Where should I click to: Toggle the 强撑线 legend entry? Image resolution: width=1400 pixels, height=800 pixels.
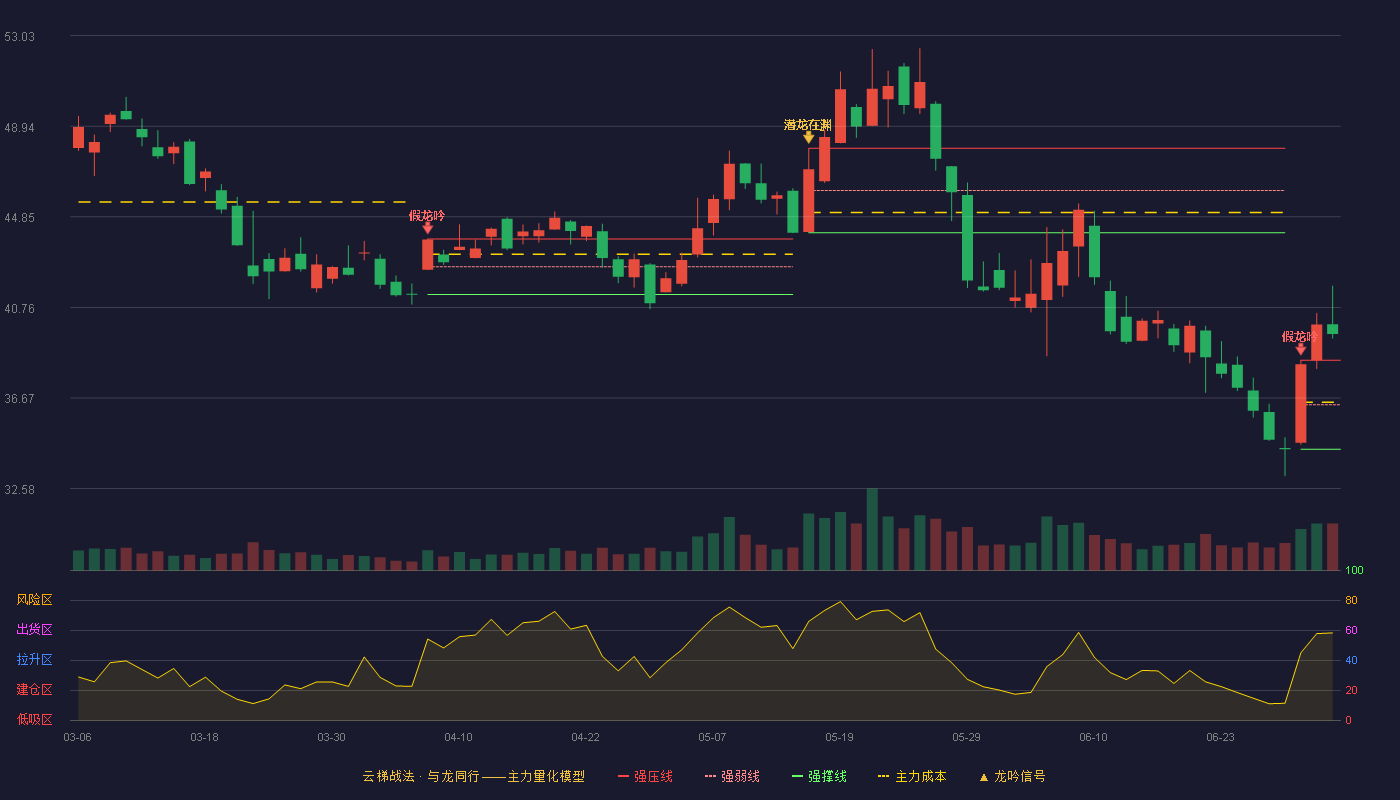click(x=819, y=776)
